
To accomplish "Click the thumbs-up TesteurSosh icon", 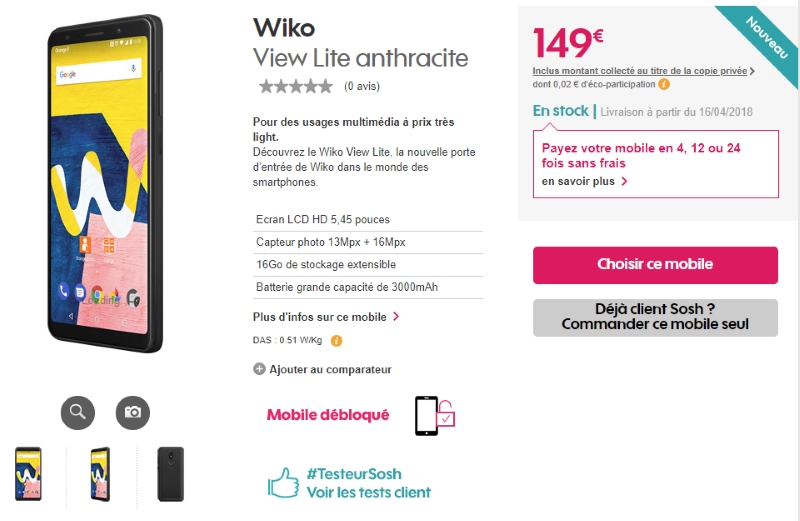I will (284, 483).
